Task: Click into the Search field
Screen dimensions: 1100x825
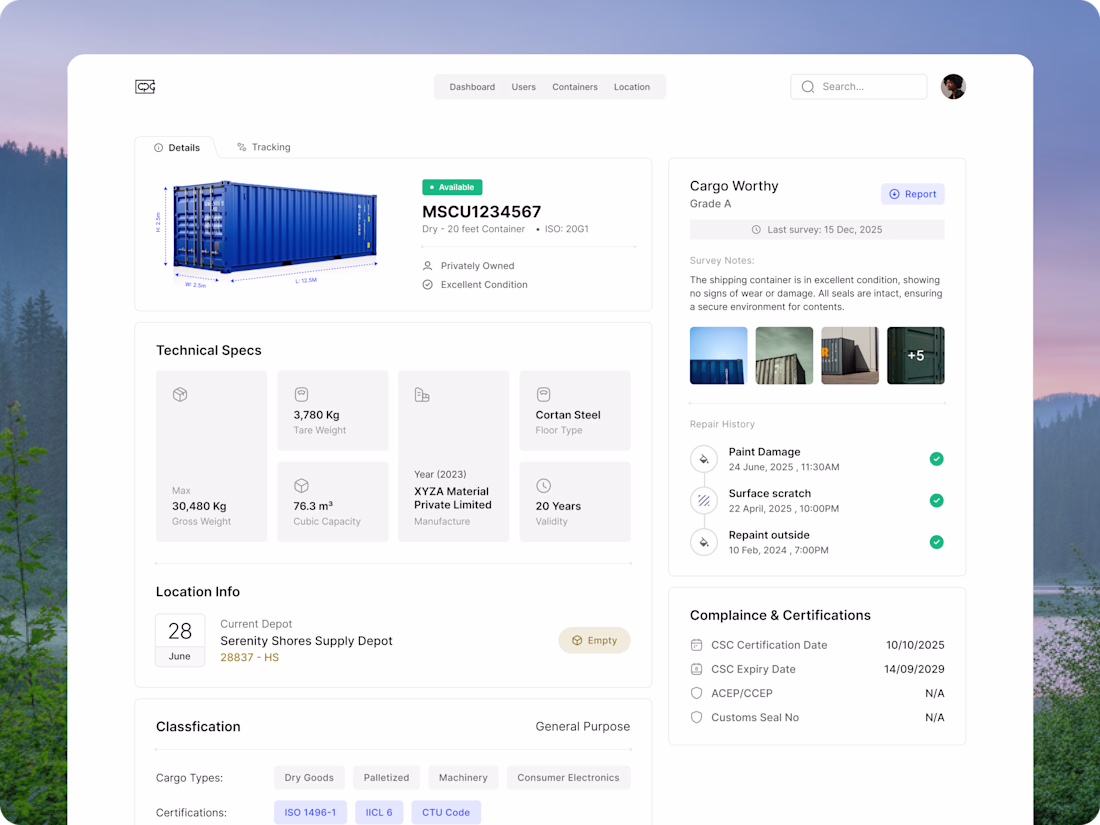Action: click(858, 86)
